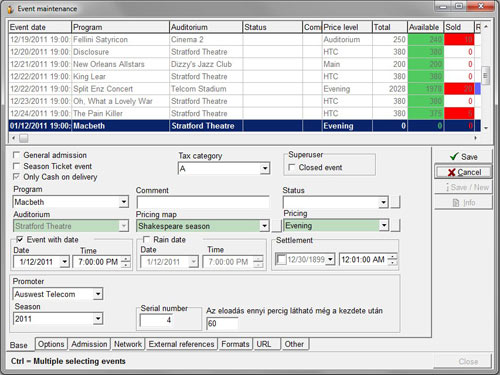Click the Auditorium column header

tap(206, 27)
